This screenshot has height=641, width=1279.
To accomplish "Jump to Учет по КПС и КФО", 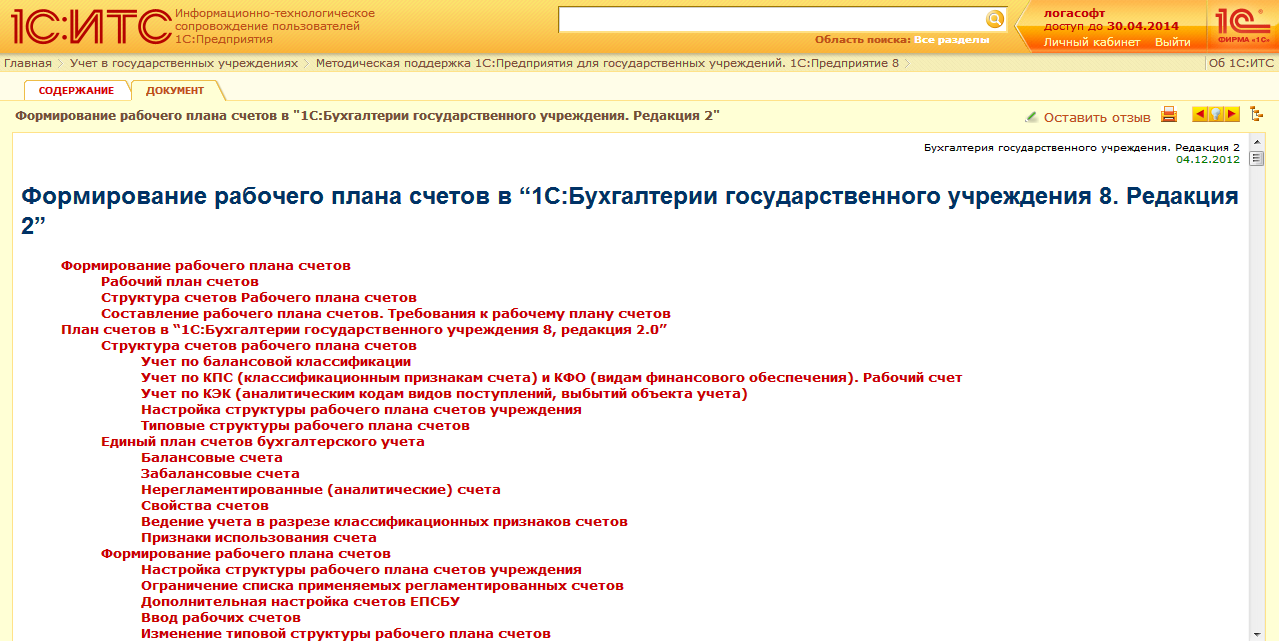I will 551,378.
